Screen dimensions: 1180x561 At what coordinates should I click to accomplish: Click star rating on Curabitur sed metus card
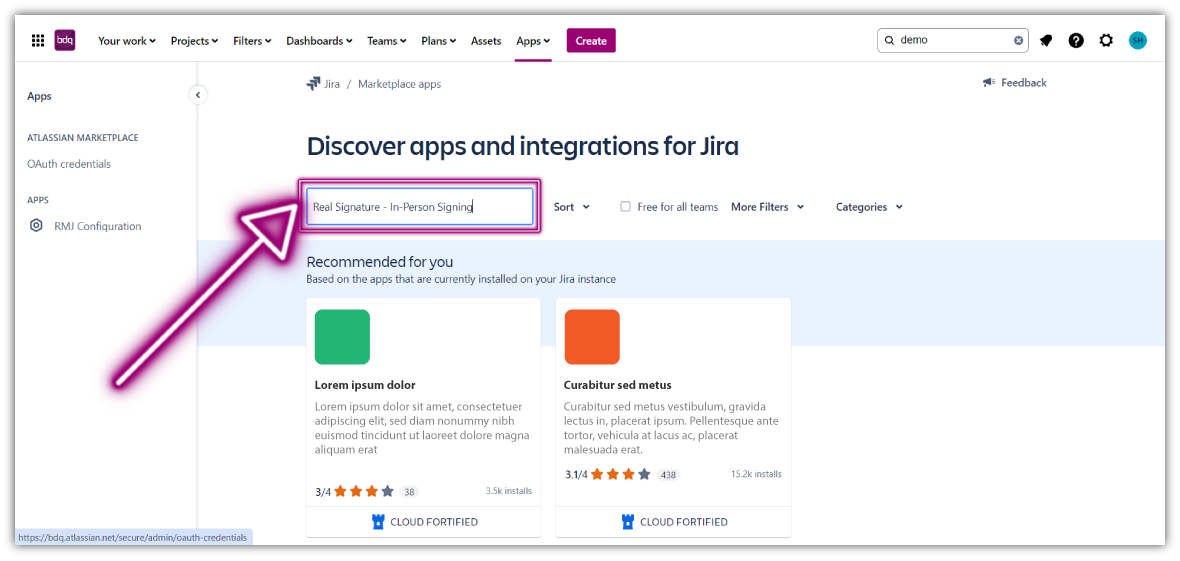pyautogui.click(x=621, y=474)
